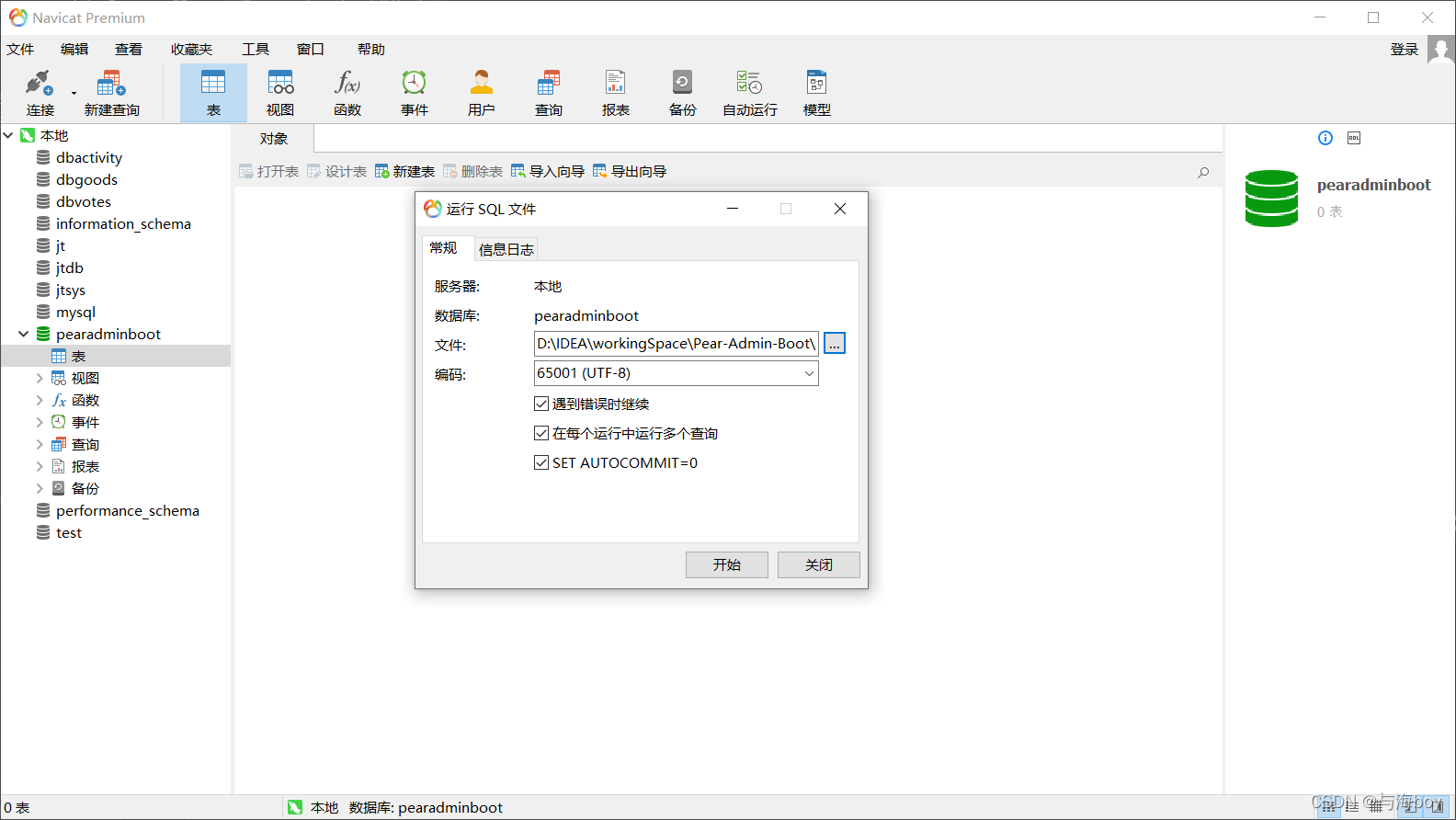The height and width of the screenshot is (820, 1456).
Task: Collapse the pearadminboot database node
Action: (x=24, y=334)
